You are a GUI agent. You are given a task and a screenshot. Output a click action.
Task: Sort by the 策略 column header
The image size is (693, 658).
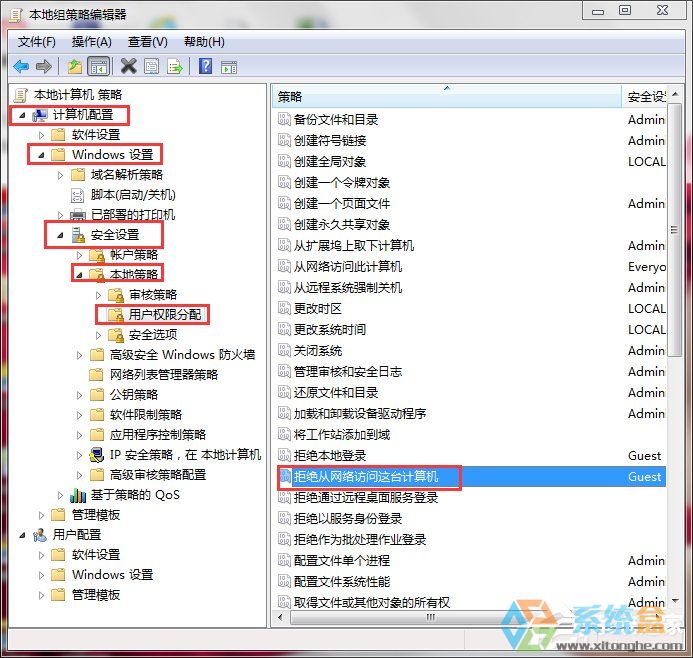[446, 96]
